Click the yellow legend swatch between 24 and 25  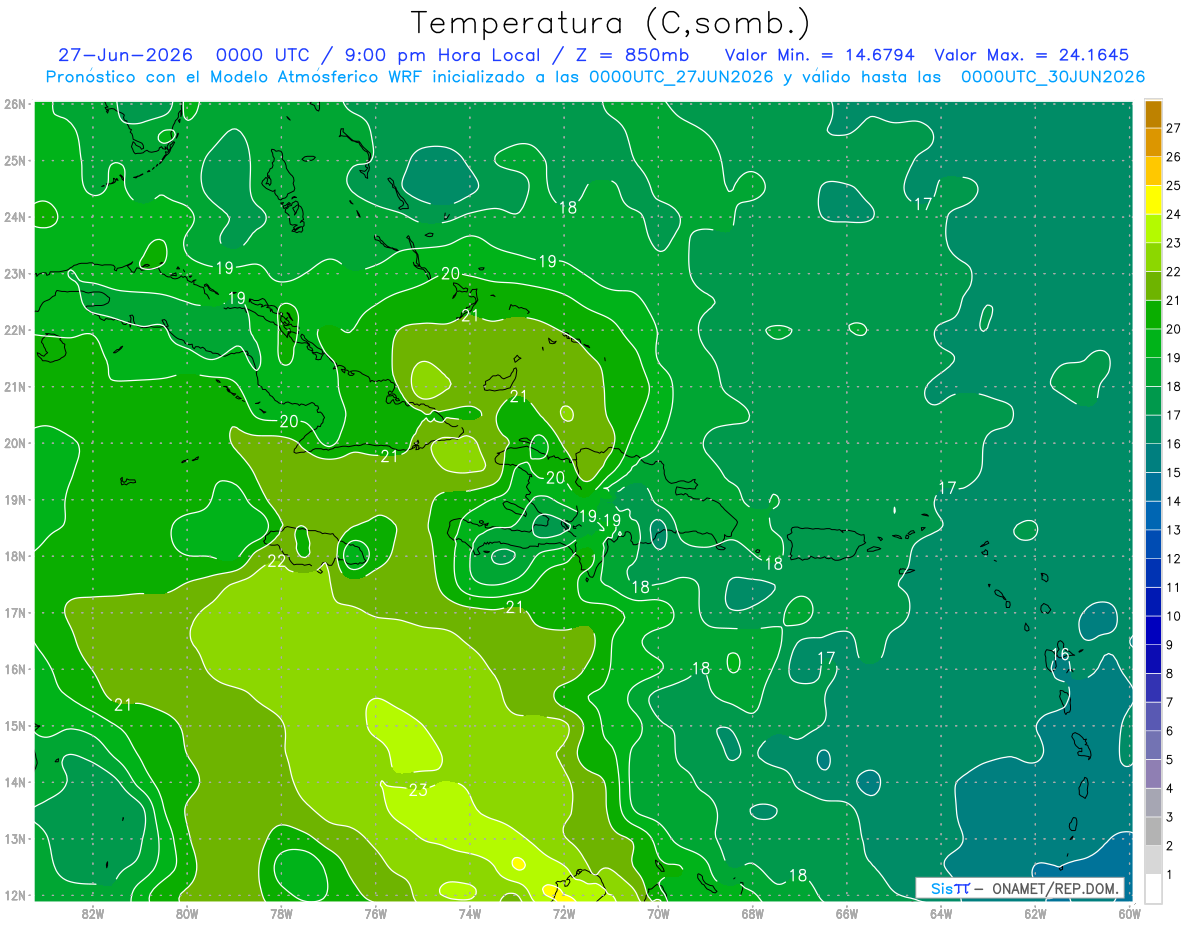tap(1154, 199)
